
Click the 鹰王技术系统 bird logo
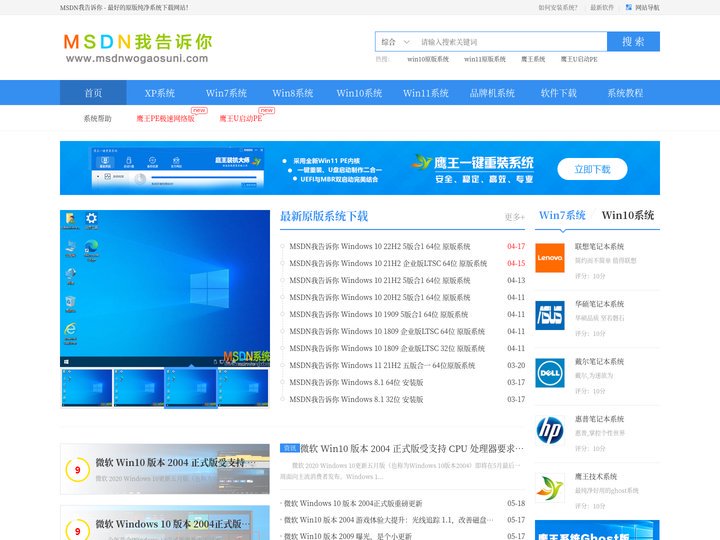[x=550, y=488]
